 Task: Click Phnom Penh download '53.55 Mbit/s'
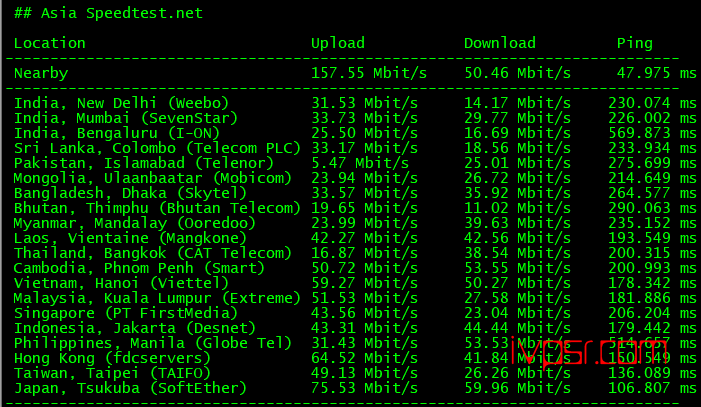[x=518, y=268]
